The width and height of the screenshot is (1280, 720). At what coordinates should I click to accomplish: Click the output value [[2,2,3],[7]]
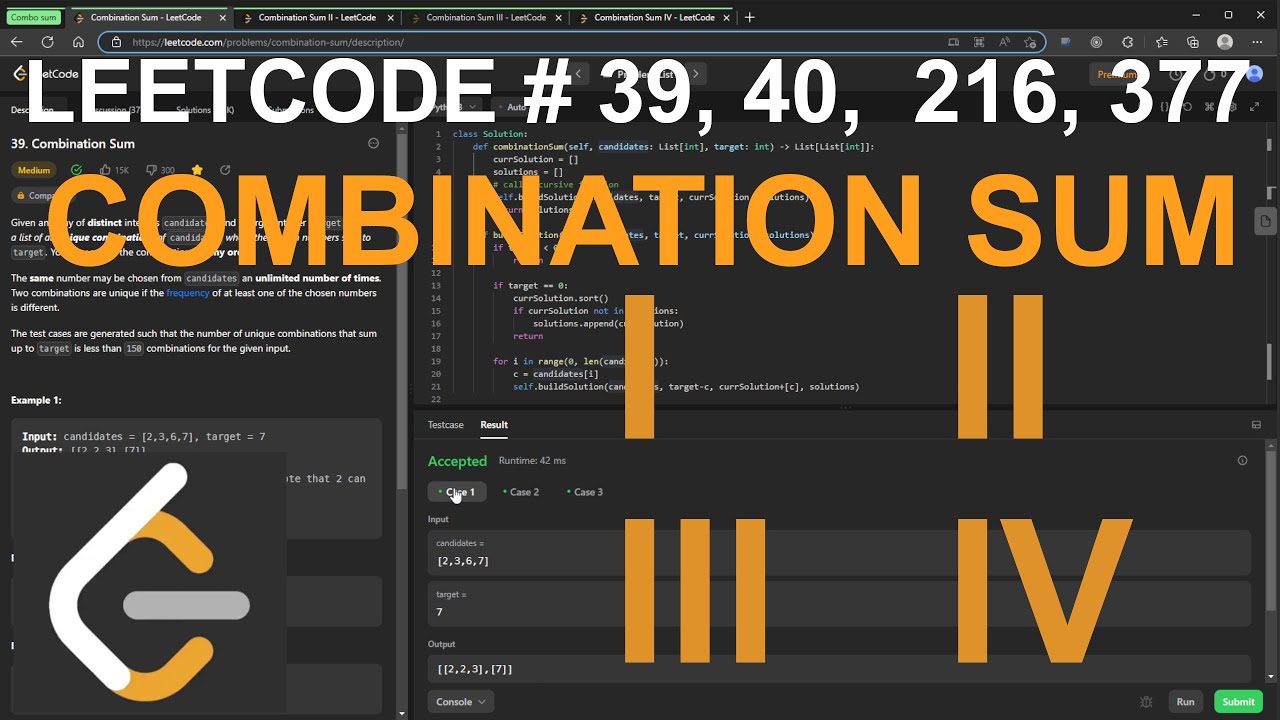pos(475,669)
